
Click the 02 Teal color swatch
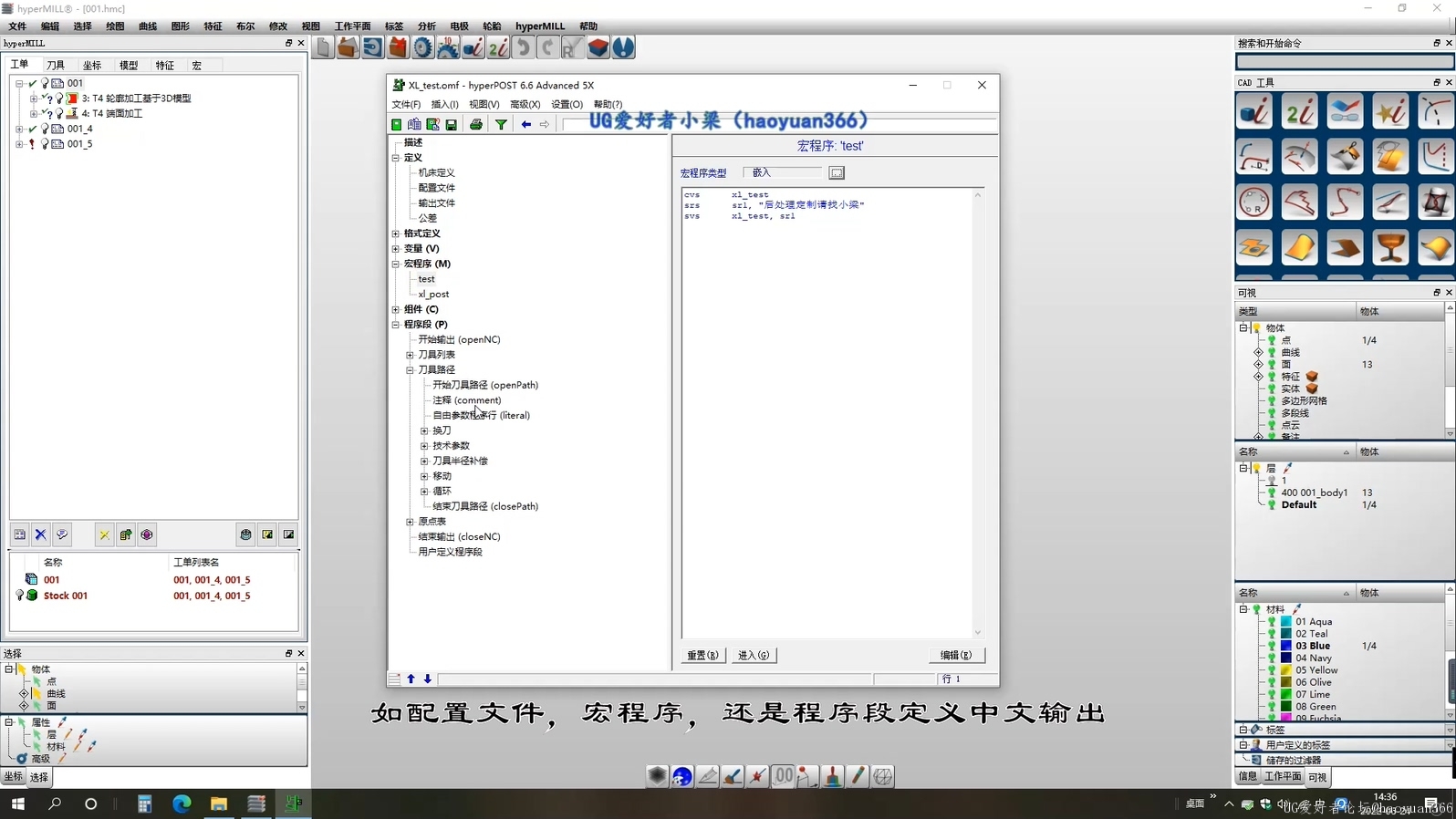(x=1286, y=634)
